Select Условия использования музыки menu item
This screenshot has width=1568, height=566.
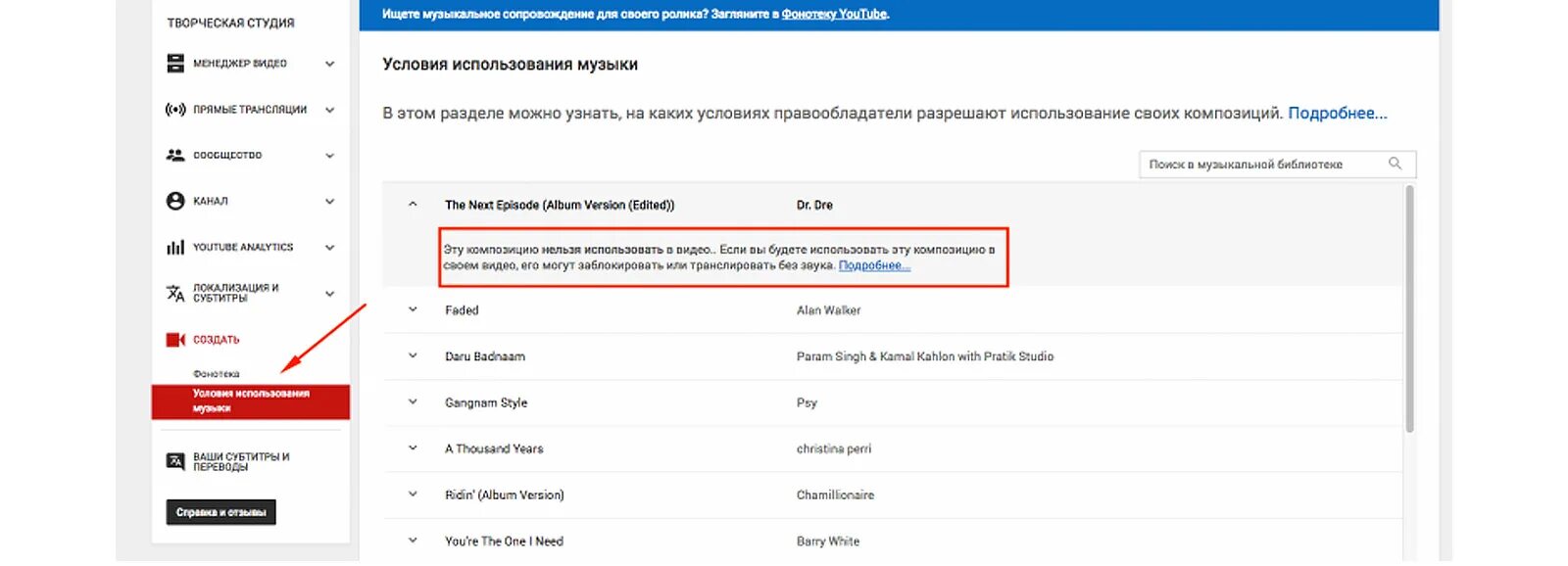[x=251, y=401]
